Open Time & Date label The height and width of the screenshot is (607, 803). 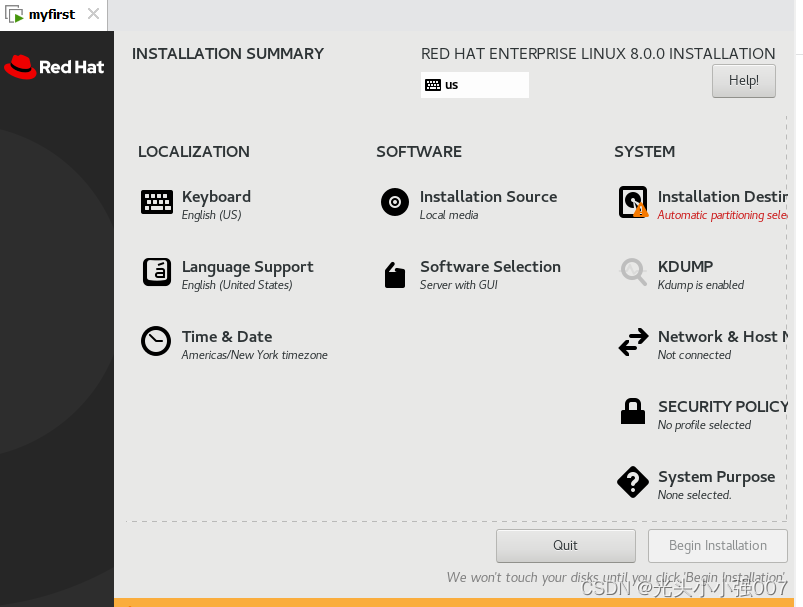[x=227, y=337]
